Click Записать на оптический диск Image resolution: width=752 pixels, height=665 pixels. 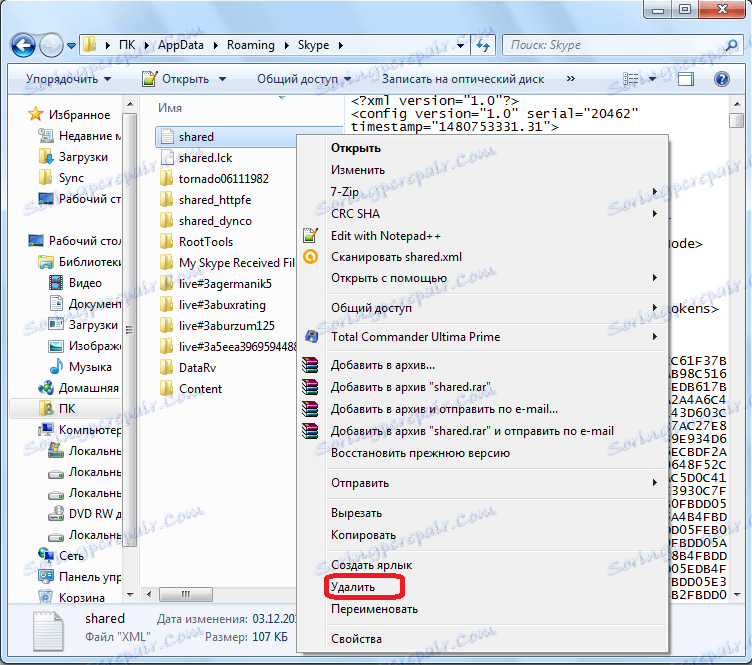click(463, 79)
